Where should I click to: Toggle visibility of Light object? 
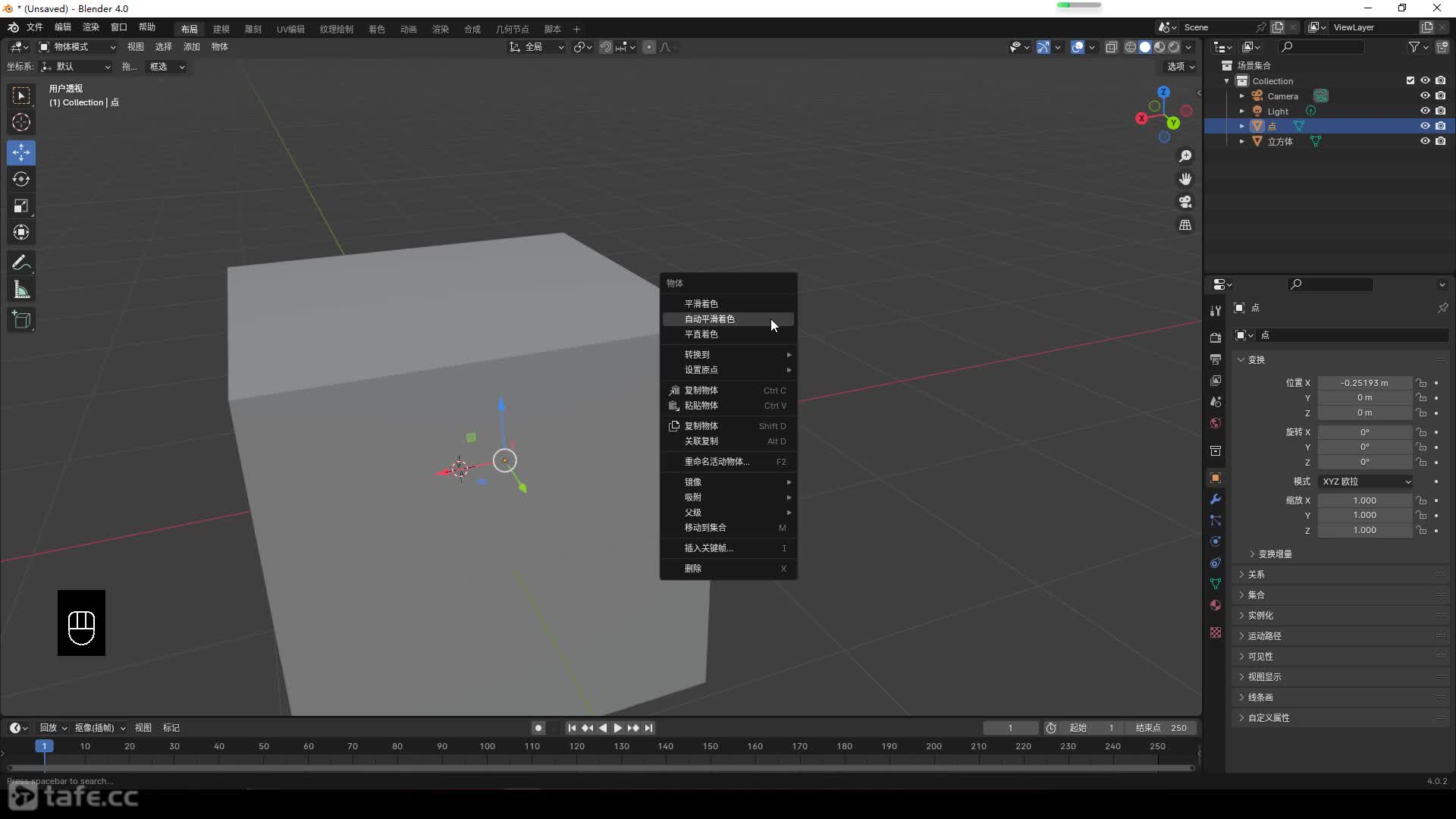[x=1424, y=110]
